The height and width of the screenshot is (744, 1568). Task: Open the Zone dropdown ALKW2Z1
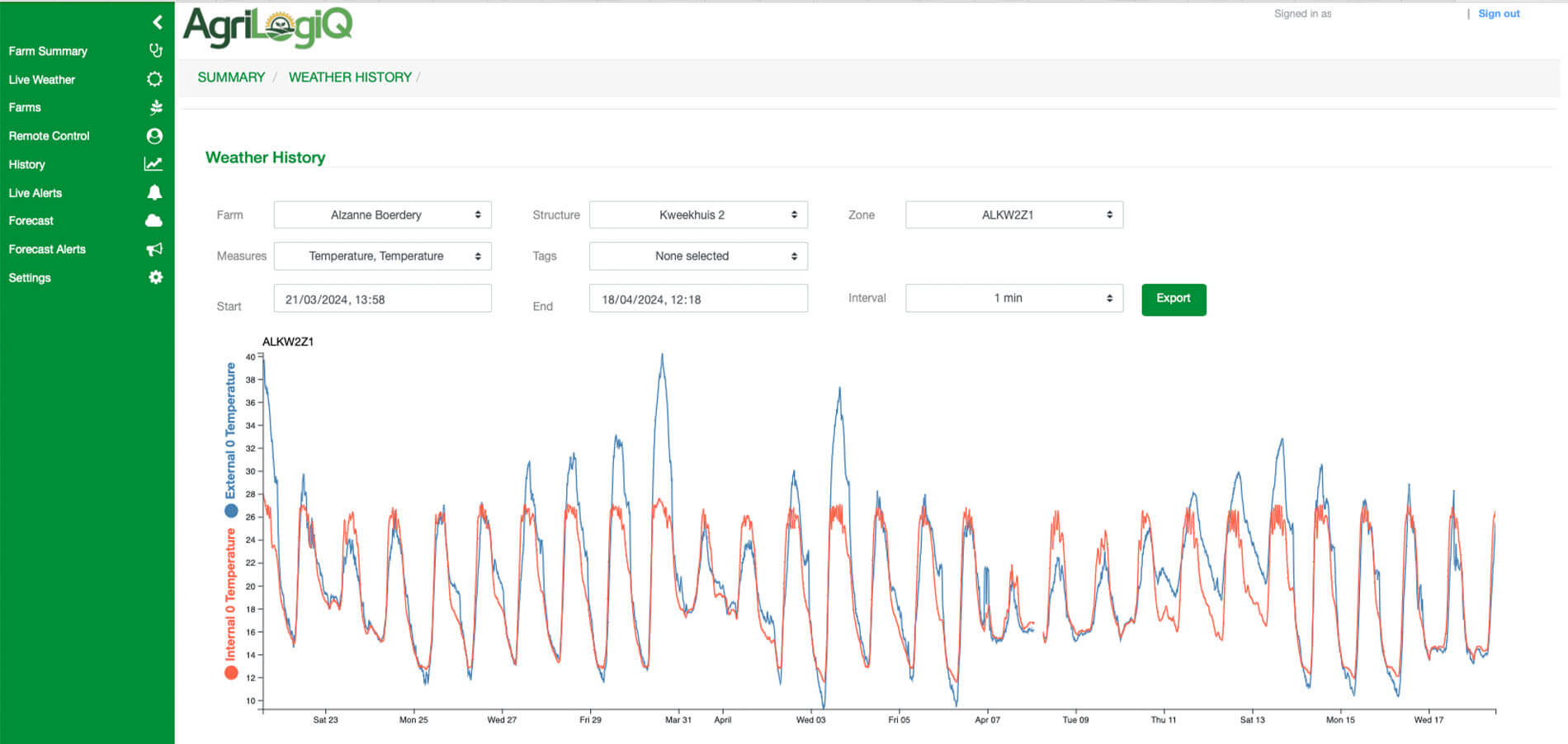(x=1013, y=214)
